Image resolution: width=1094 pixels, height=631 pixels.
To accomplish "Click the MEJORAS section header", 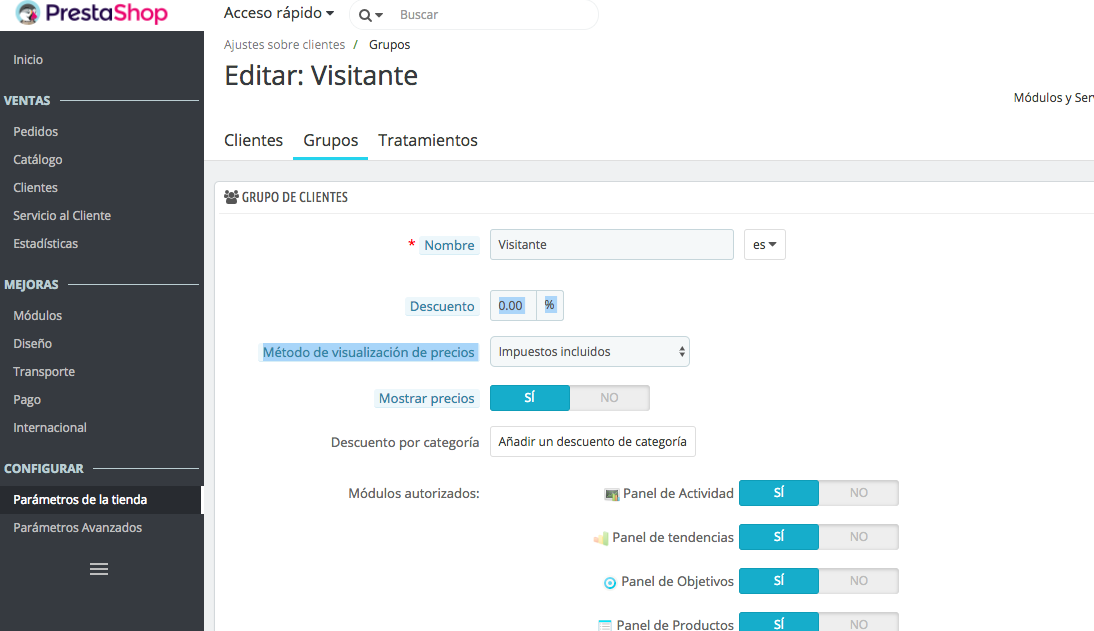I will click(x=31, y=285).
